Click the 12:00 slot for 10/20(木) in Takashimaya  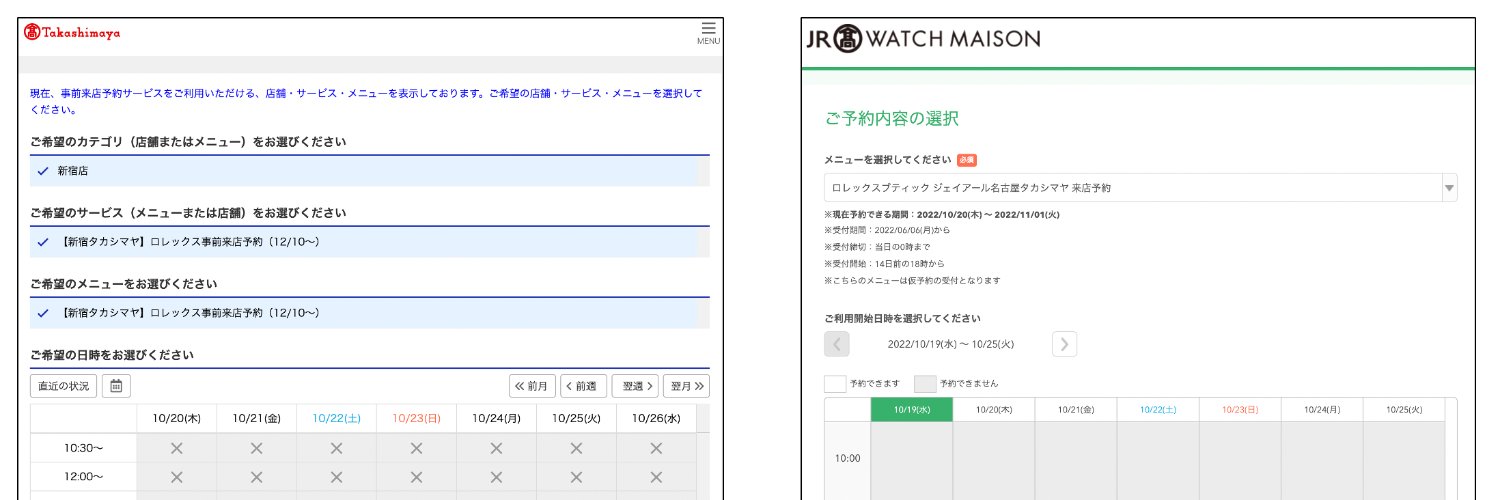[x=177, y=476]
